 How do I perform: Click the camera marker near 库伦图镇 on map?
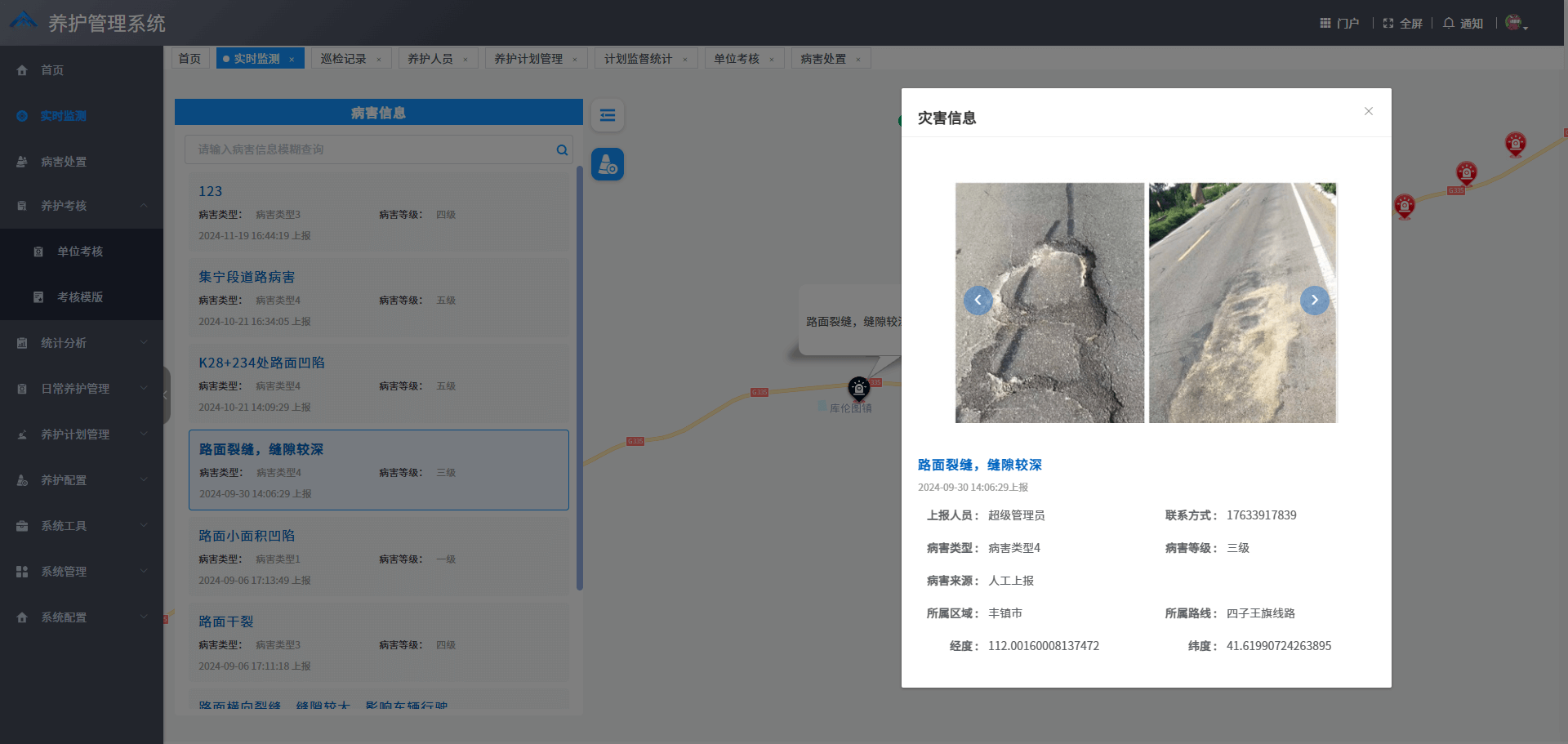857,389
